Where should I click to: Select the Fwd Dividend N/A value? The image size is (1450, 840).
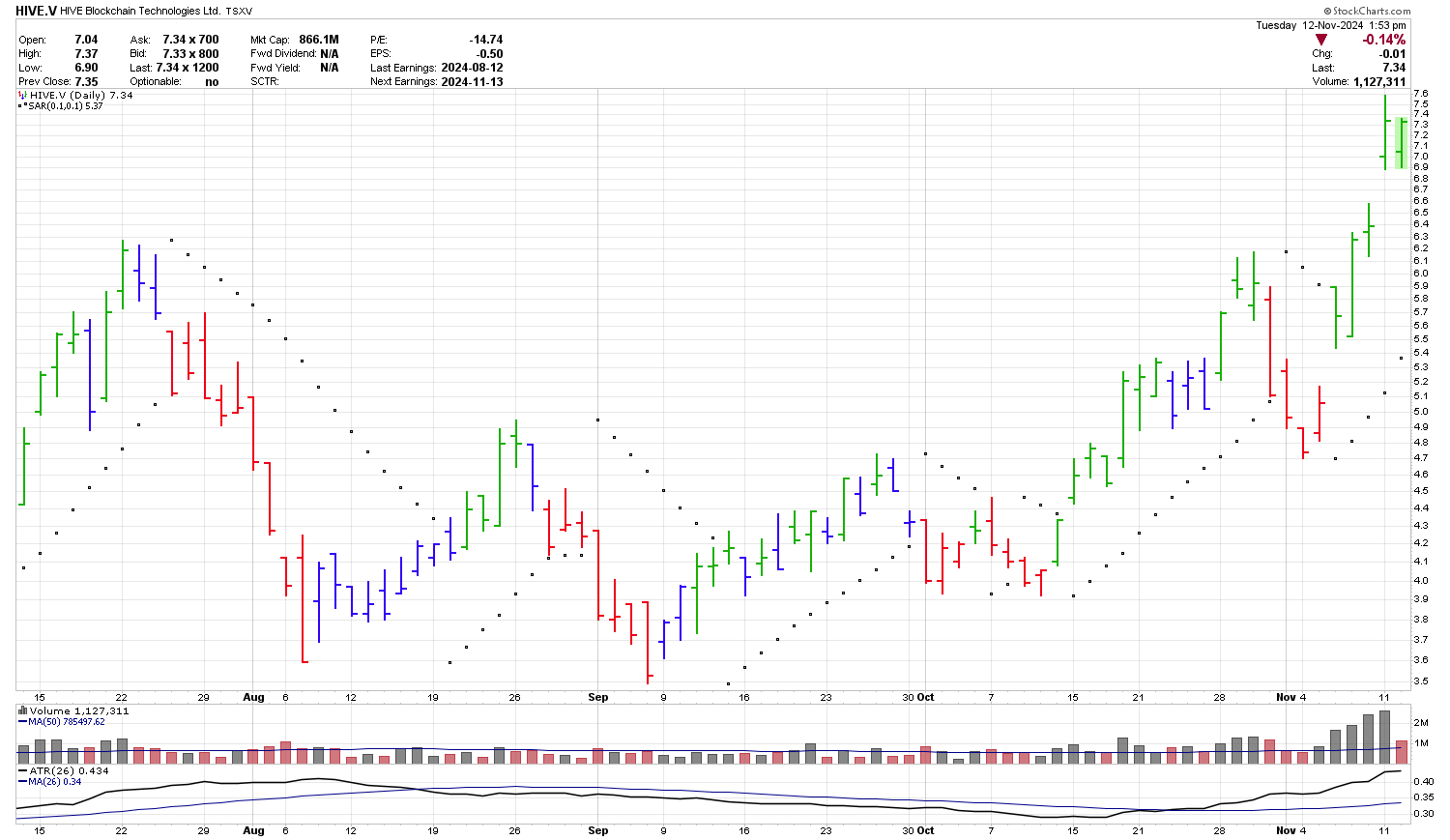tap(329, 54)
